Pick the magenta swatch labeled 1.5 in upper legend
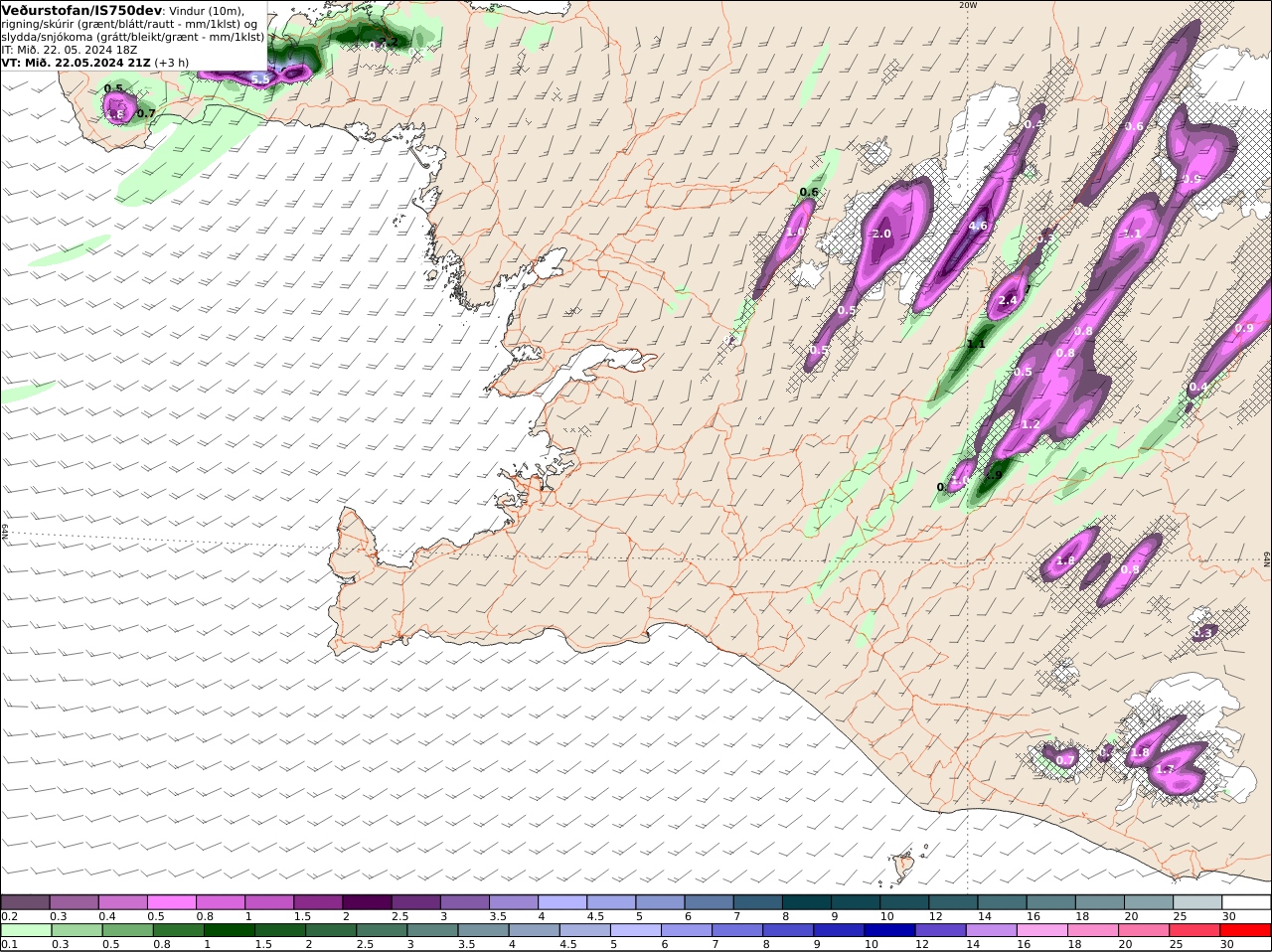Image resolution: width=1272 pixels, height=952 pixels. [x=319, y=902]
